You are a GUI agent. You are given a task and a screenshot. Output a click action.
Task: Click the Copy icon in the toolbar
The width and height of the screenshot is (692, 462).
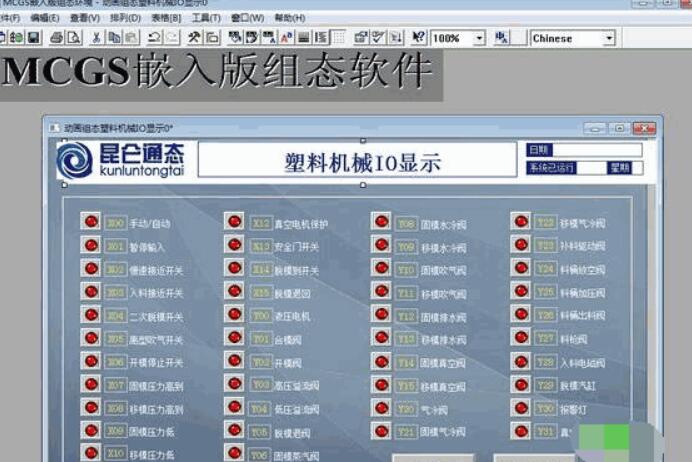pyautogui.click(x=114, y=38)
